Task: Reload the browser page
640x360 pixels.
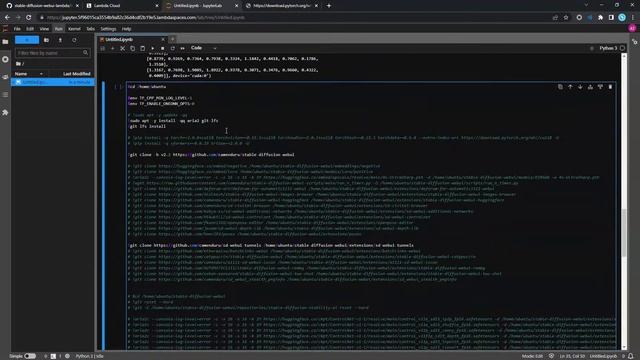Action: (x=29, y=18)
